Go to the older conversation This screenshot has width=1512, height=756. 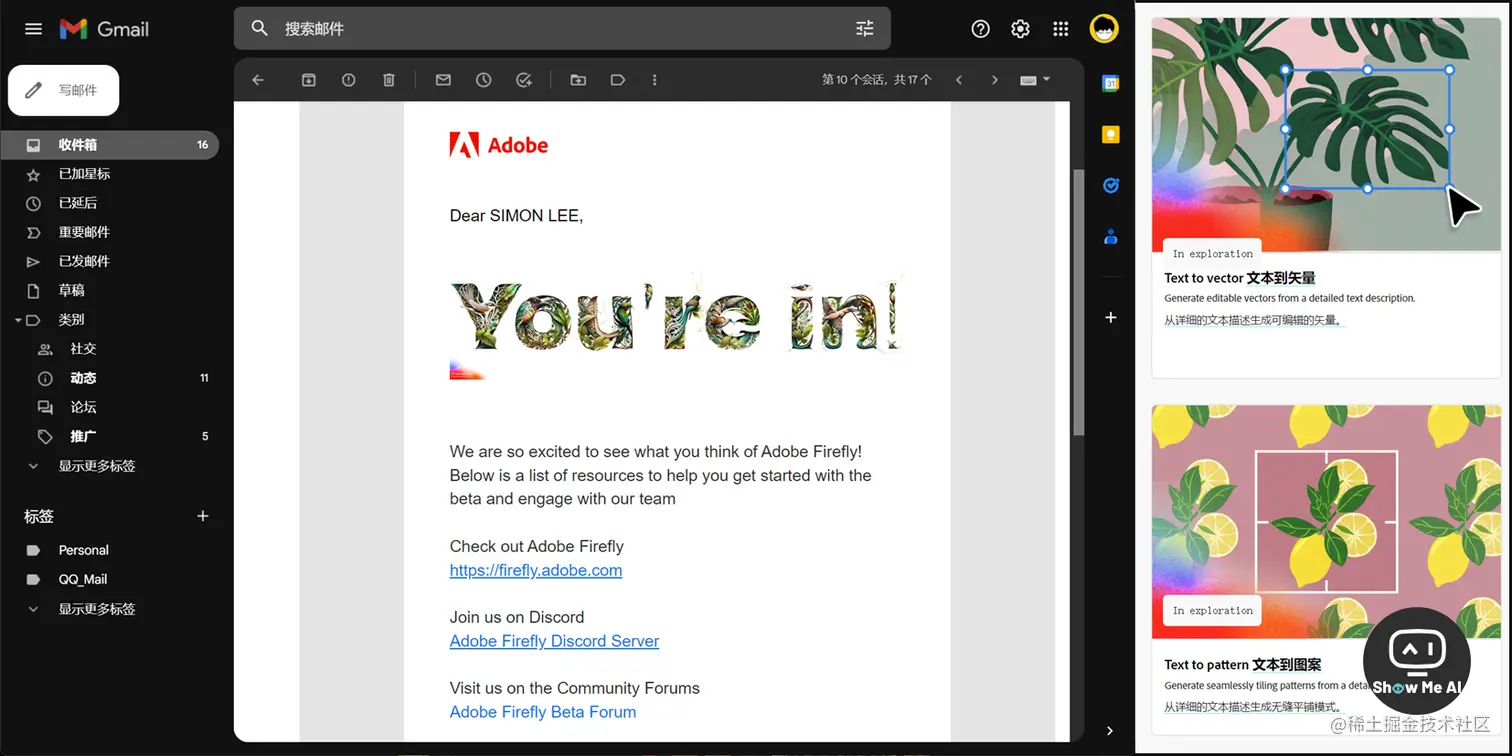[x=995, y=80]
